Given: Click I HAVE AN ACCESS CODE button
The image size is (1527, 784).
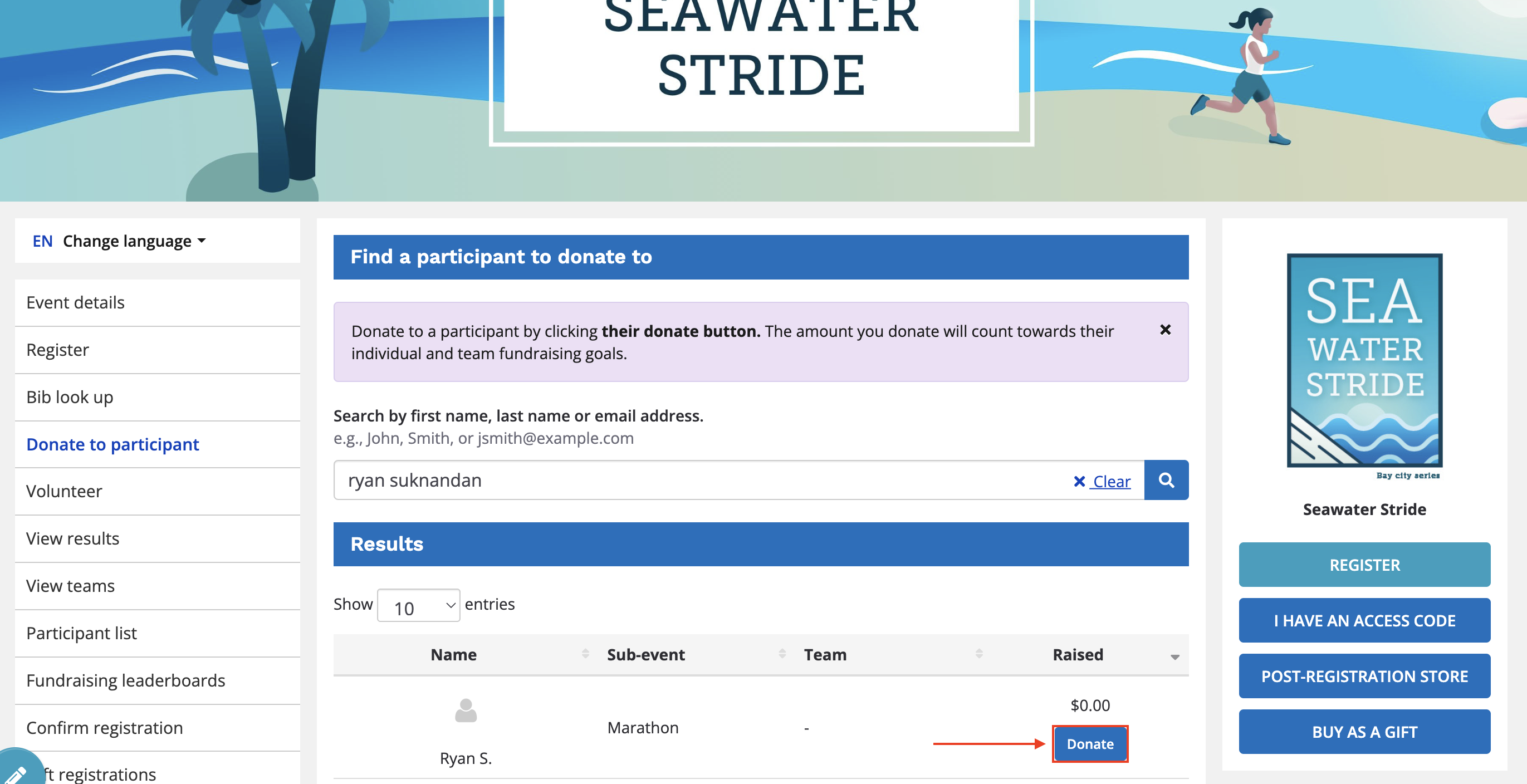Looking at the screenshot, I should (1364, 620).
